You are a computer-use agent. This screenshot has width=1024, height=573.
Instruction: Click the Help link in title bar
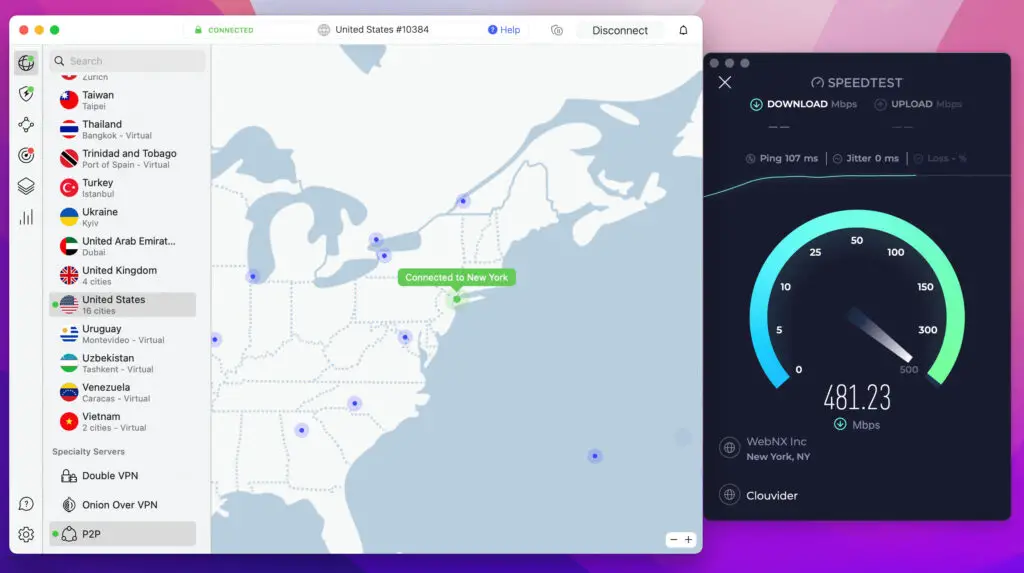click(504, 30)
